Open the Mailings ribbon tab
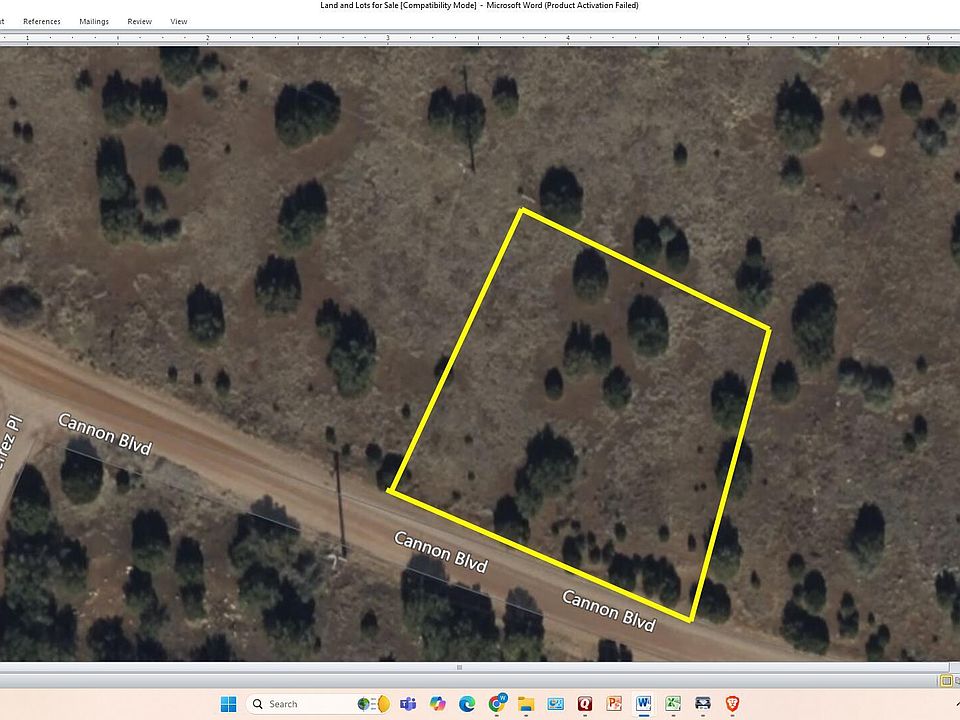Image resolution: width=960 pixels, height=720 pixels. click(x=94, y=21)
